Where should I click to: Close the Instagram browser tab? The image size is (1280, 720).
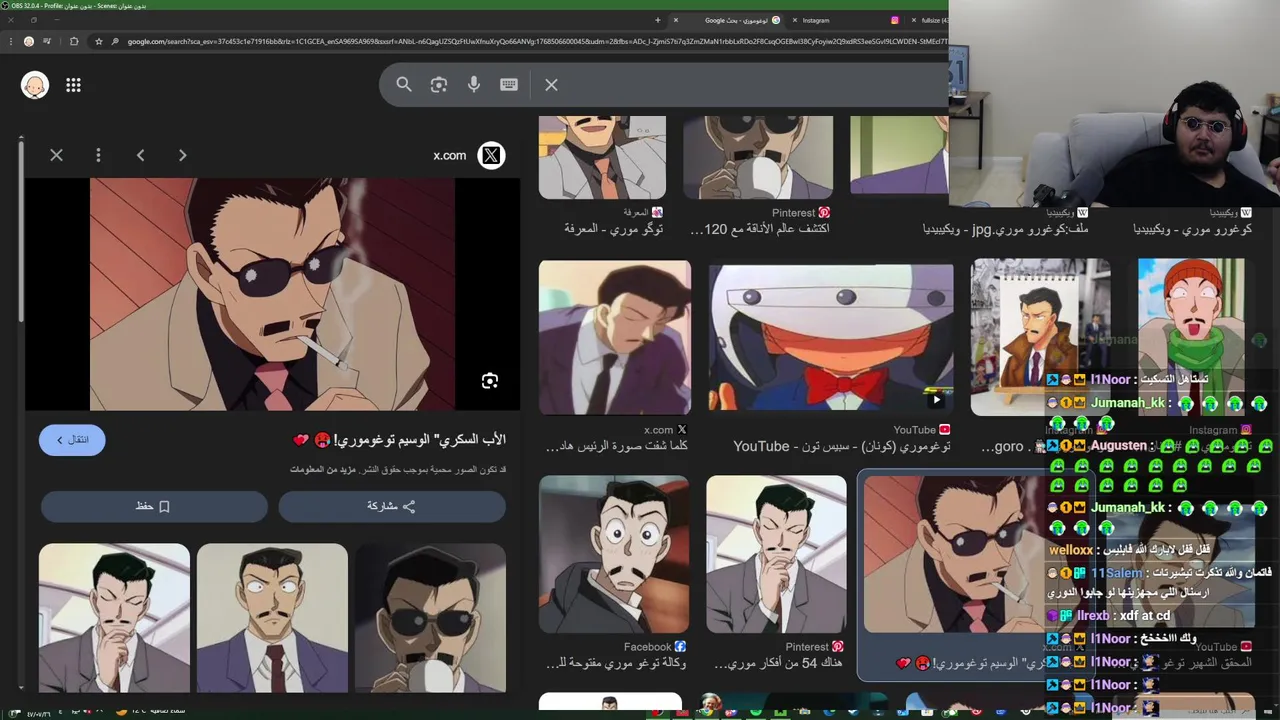coord(795,20)
